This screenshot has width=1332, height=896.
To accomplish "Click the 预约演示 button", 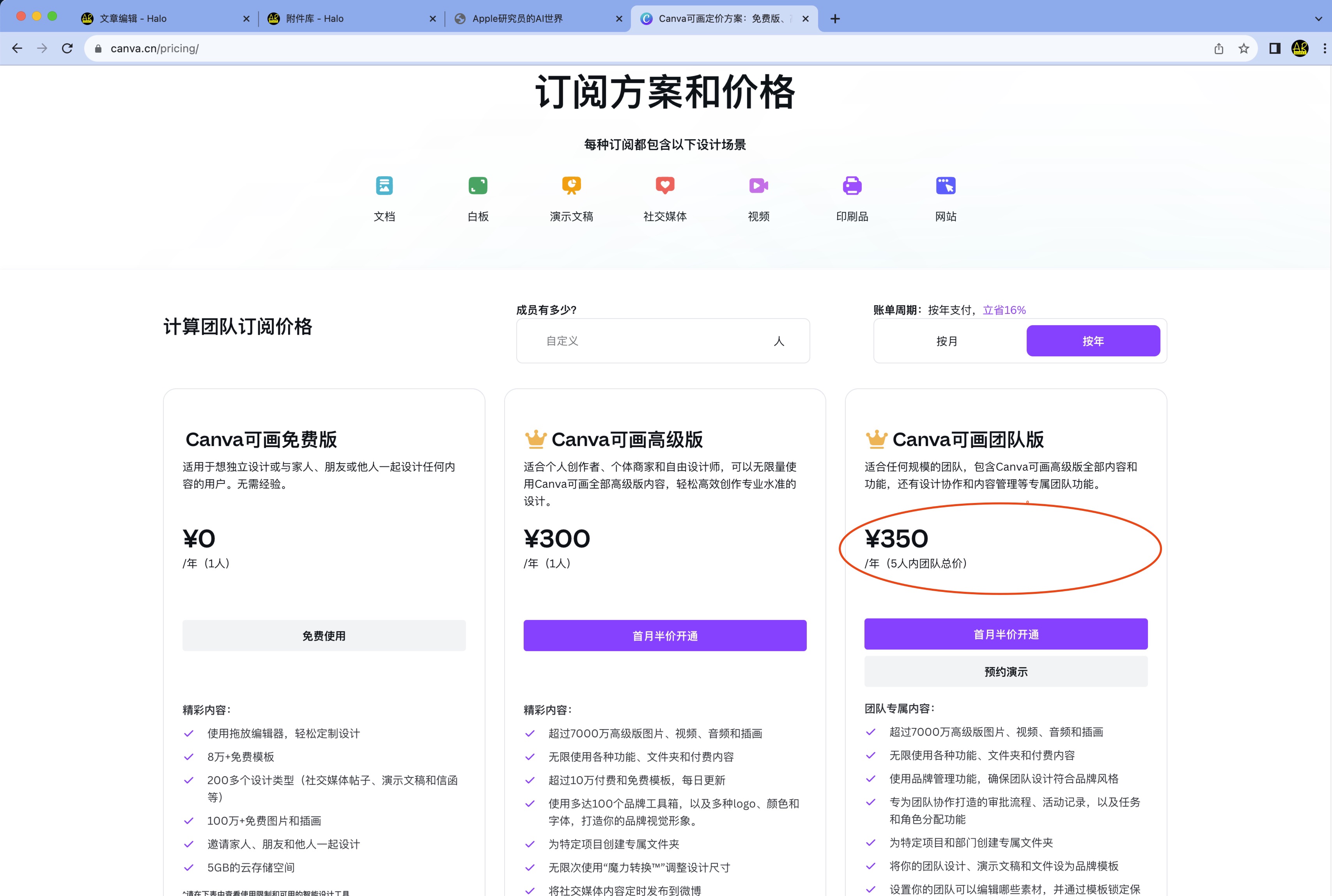I will [1006, 671].
